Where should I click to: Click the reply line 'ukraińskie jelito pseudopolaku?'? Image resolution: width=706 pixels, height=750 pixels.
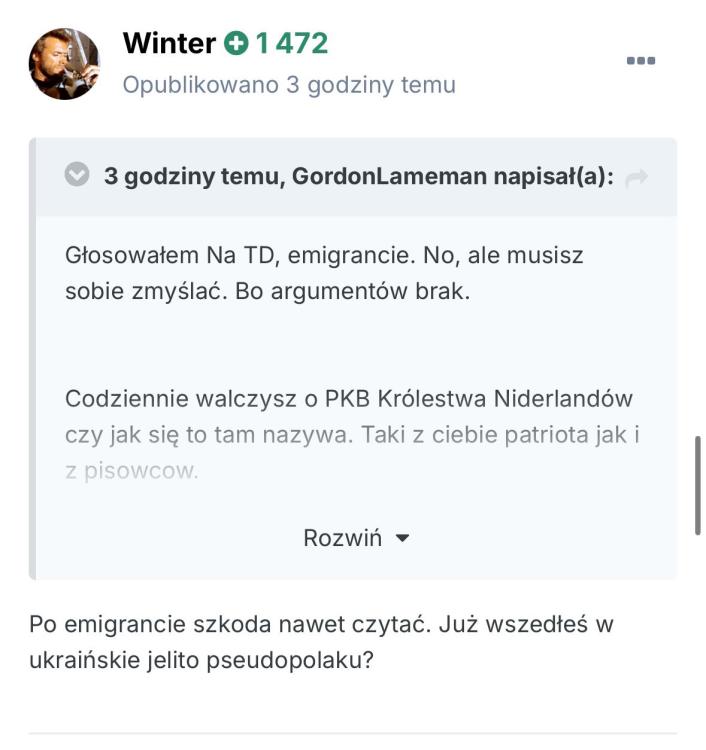pos(201,662)
